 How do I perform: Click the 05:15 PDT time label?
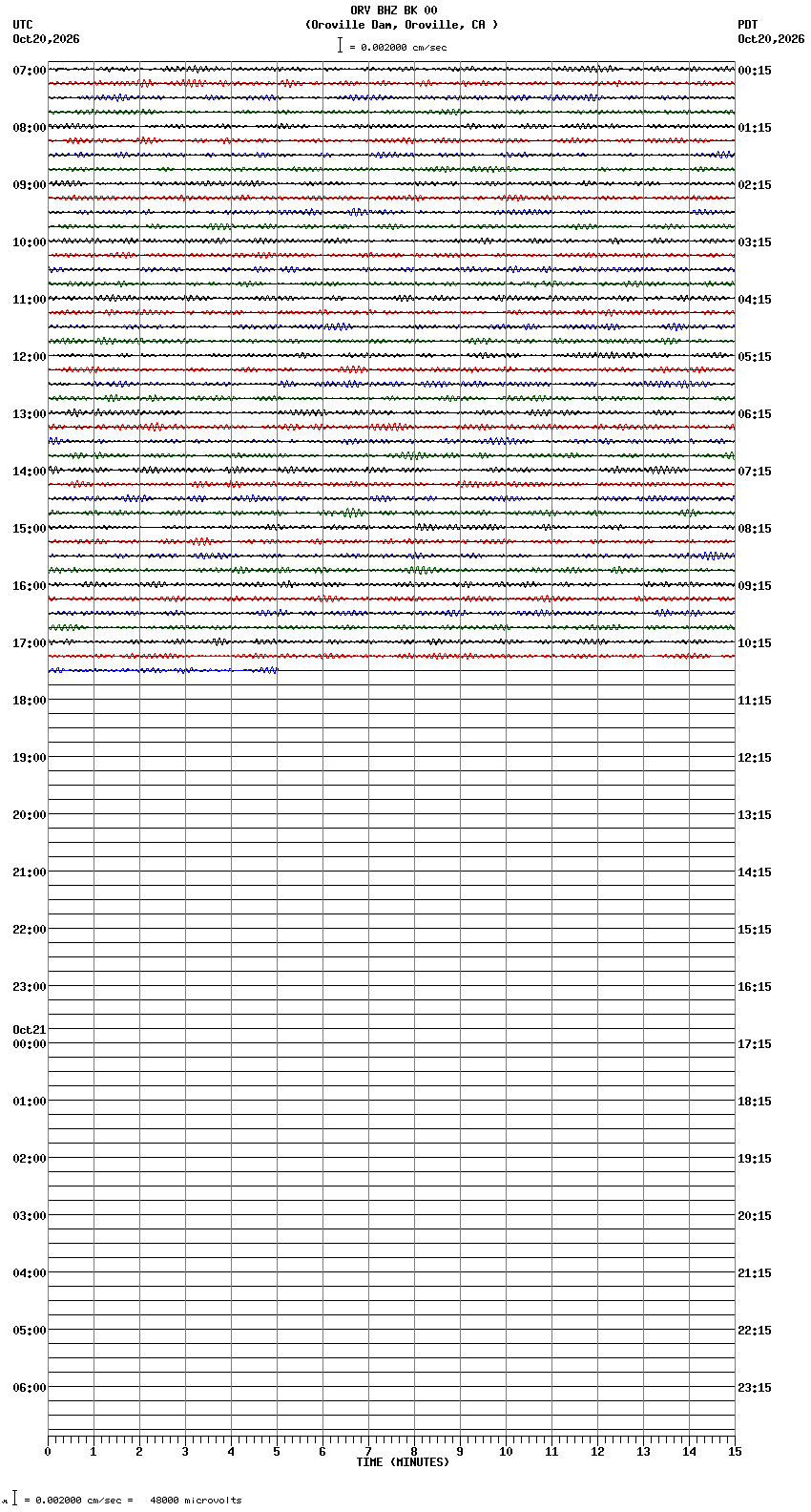[755, 357]
